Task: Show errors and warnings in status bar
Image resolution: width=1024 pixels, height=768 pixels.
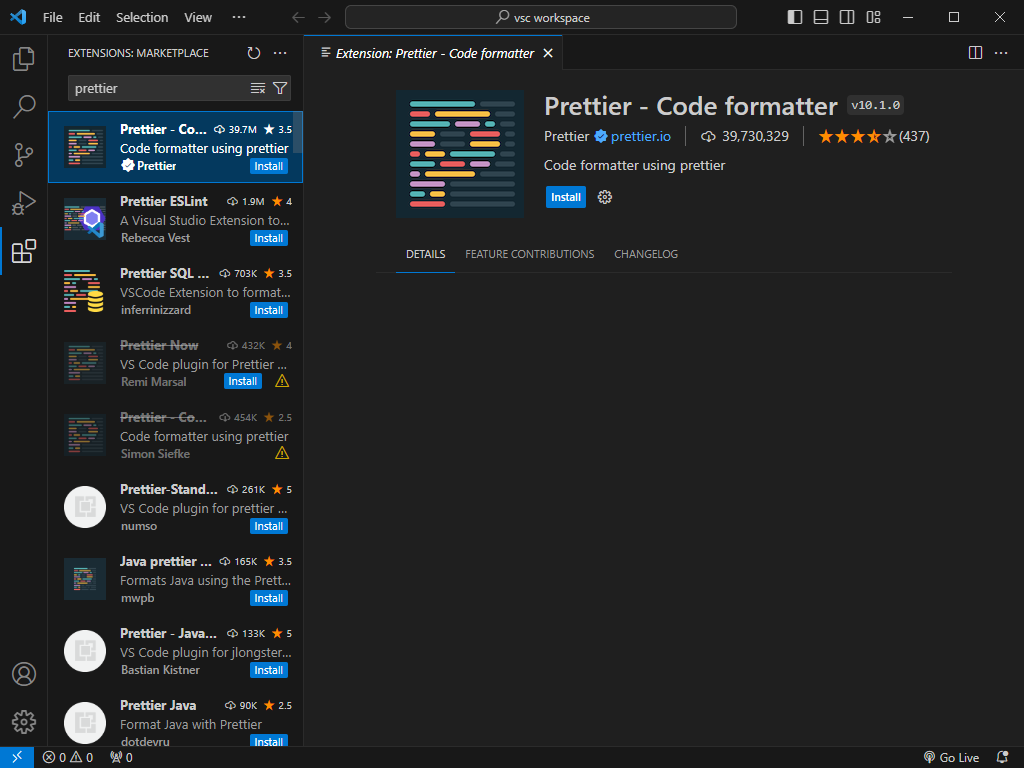Action: [68, 757]
